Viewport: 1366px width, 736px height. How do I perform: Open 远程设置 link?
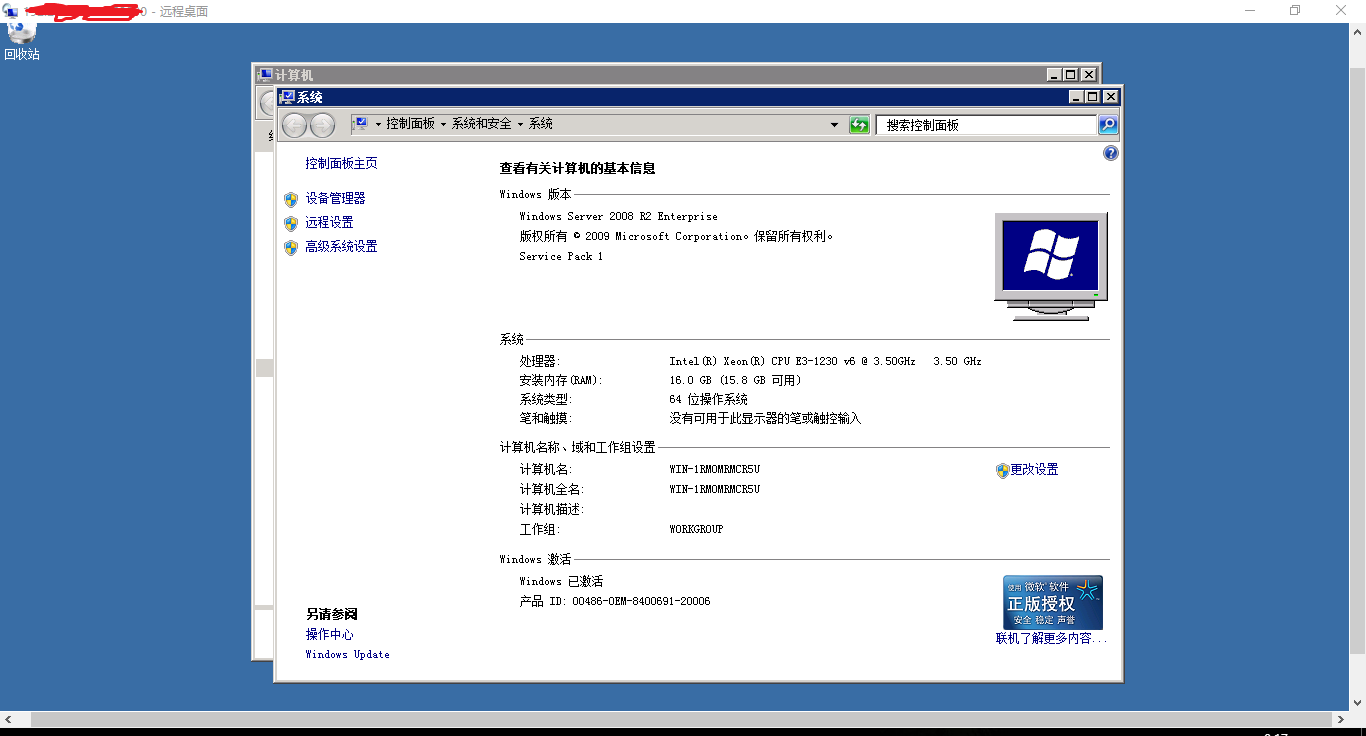(329, 223)
